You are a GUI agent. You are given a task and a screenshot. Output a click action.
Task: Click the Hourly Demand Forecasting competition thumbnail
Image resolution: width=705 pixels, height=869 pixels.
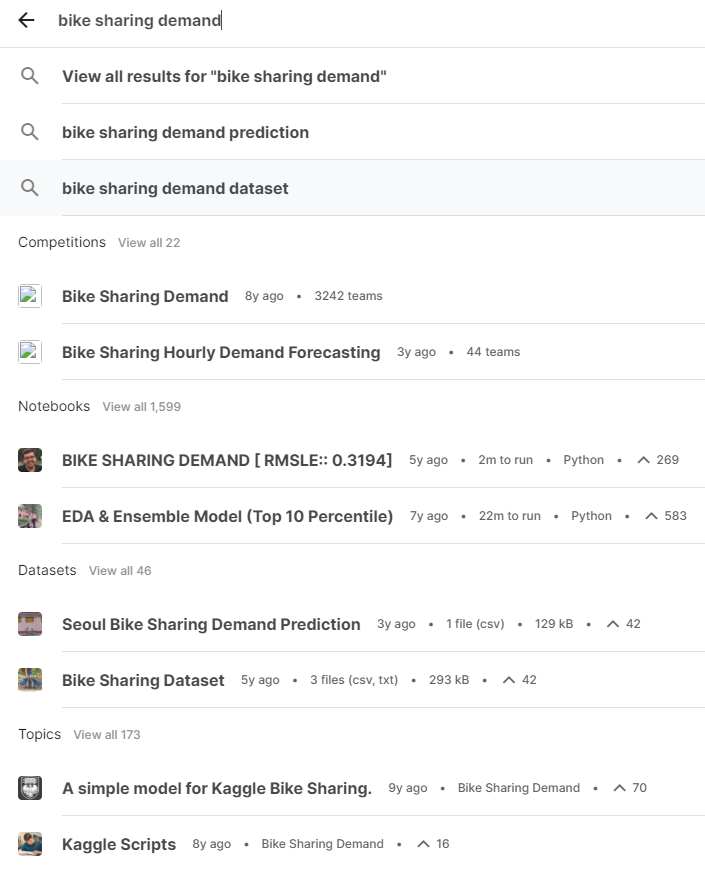tap(30, 352)
